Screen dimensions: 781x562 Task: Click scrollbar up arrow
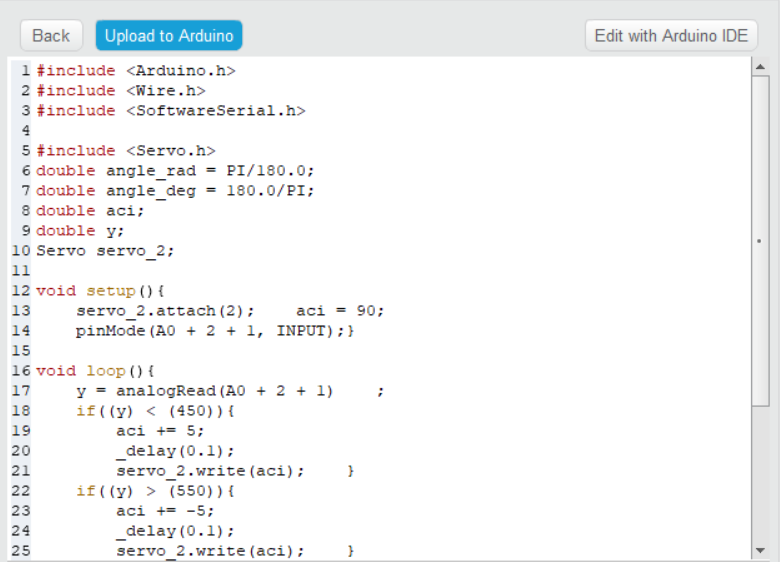760,69
